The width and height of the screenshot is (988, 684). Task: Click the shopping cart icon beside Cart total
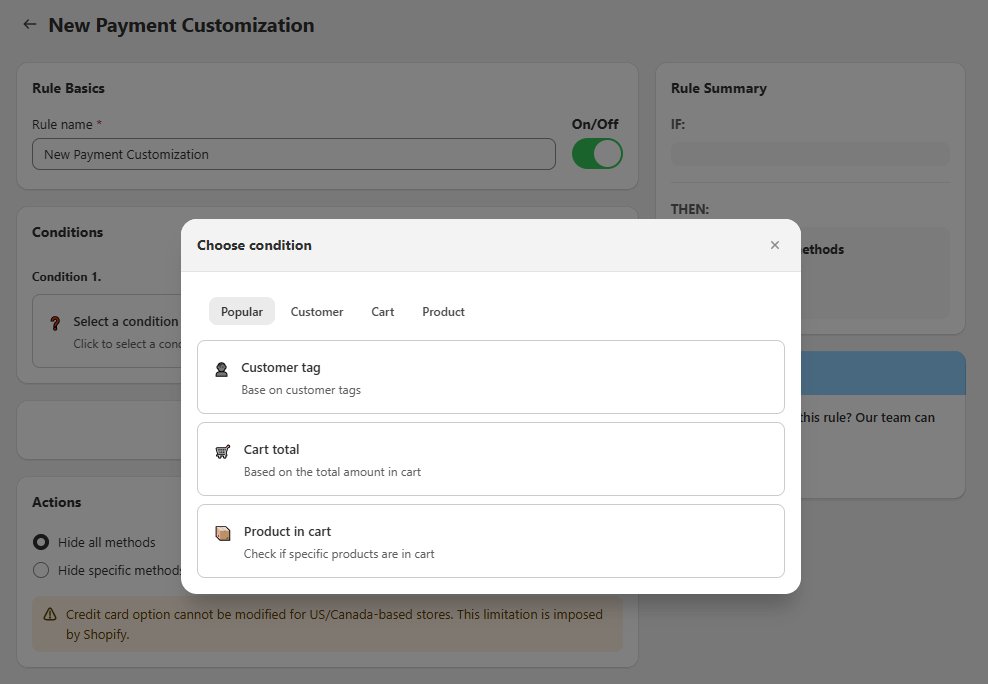pos(223,449)
